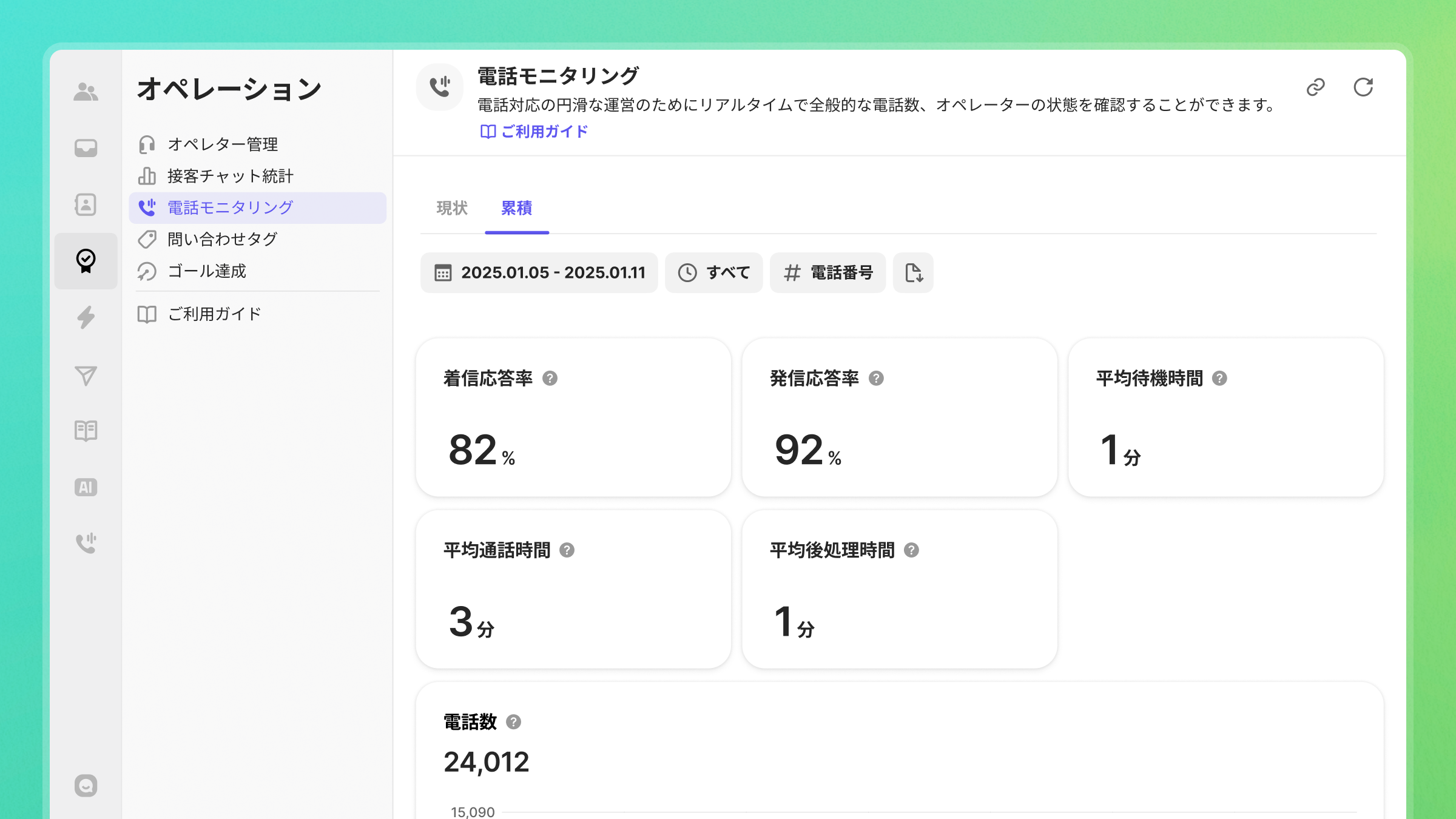Image resolution: width=1456 pixels, height=819 pixels.
Task: Open phone call icon in left rail
Action: 86,543
